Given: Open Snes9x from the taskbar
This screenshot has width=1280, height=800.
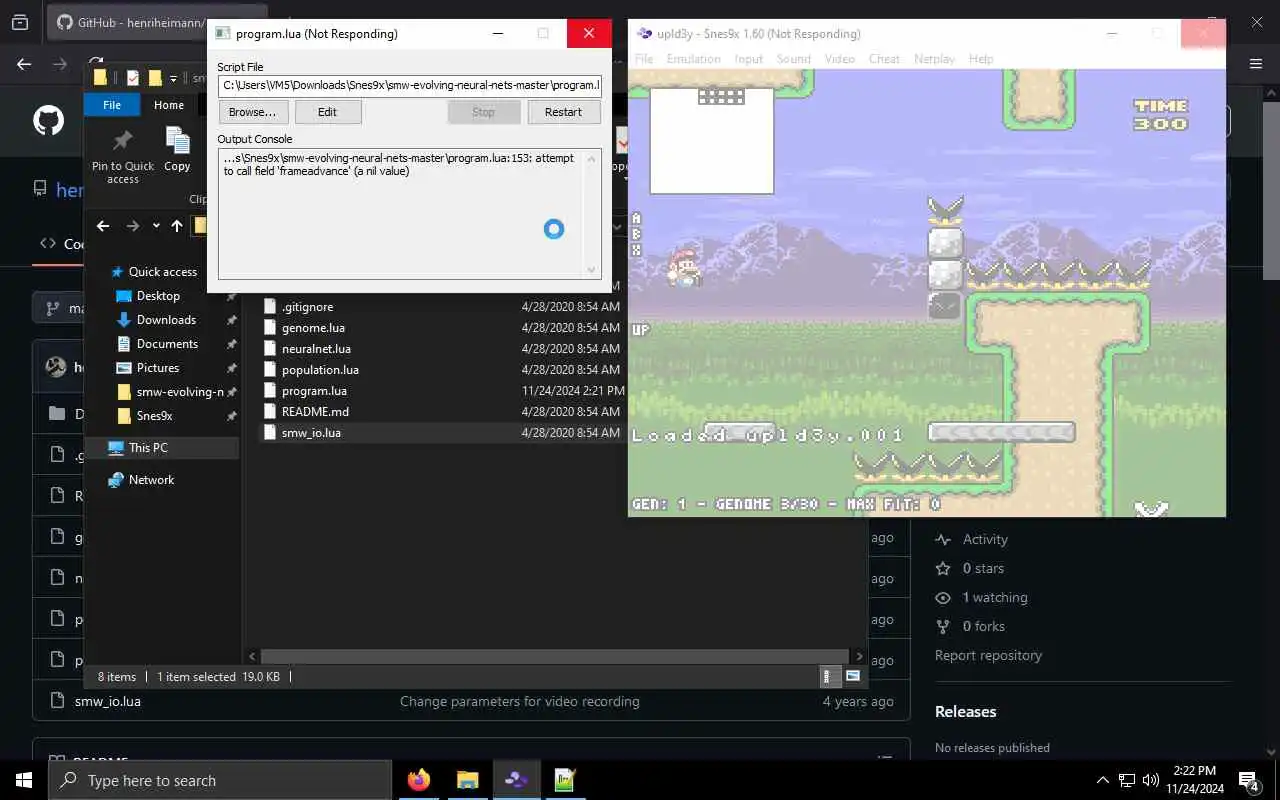Looking at the screenshot, I should (x=516, y=780).
